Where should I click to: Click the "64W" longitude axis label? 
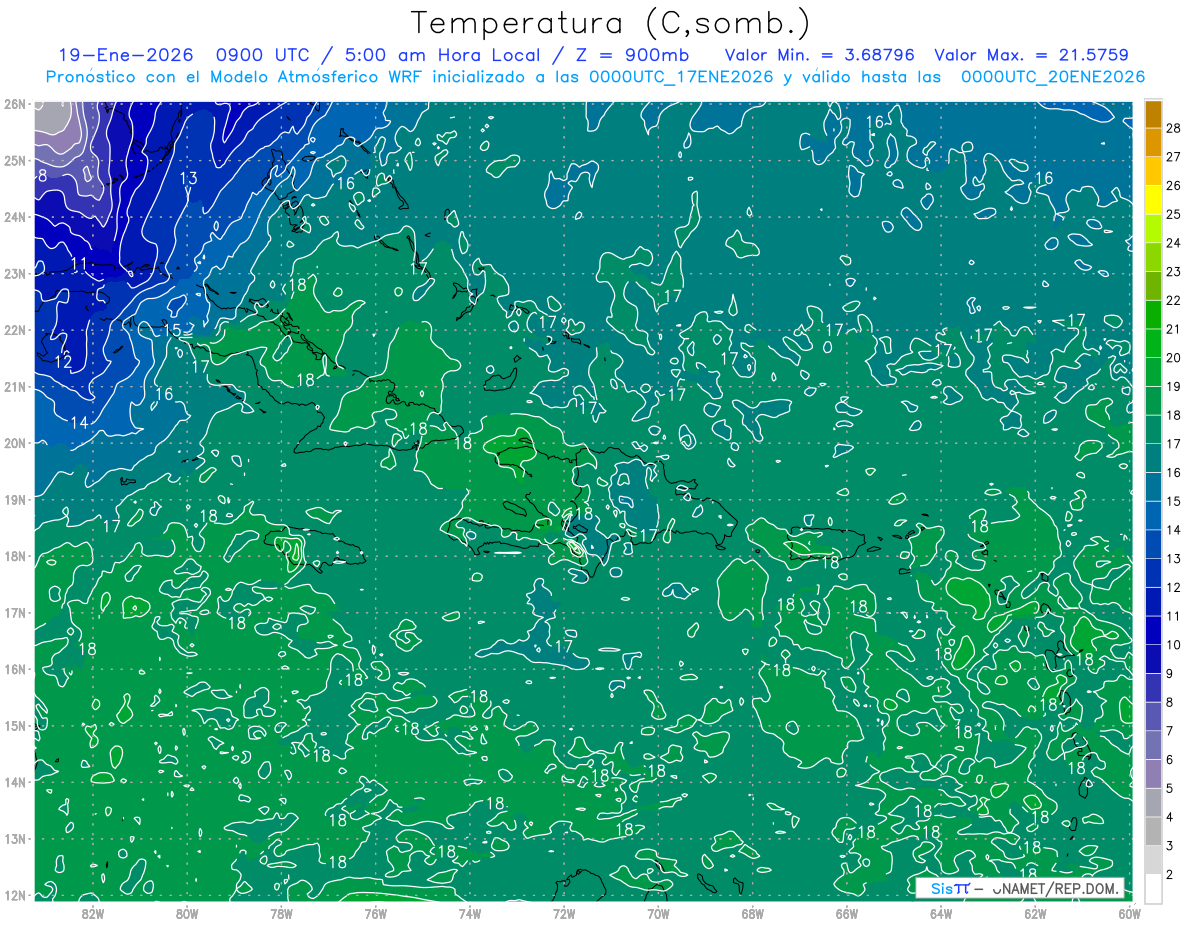point(940,913)
